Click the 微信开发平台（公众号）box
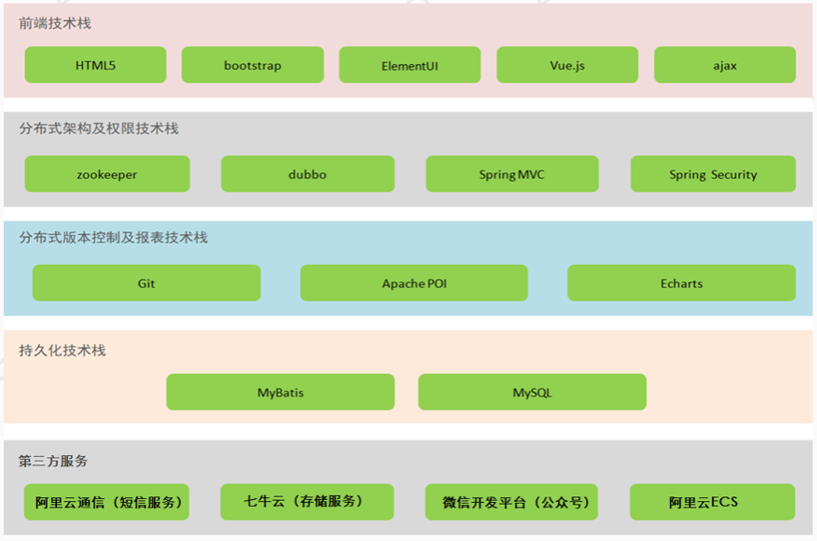Image resolution: width=817 pixels, height=541 pixels. (x=512, y=502)
